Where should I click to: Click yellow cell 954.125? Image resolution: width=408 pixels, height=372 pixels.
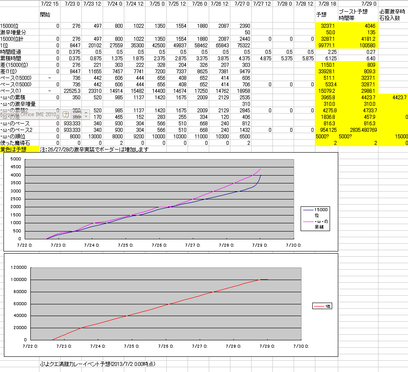(326, 130)
